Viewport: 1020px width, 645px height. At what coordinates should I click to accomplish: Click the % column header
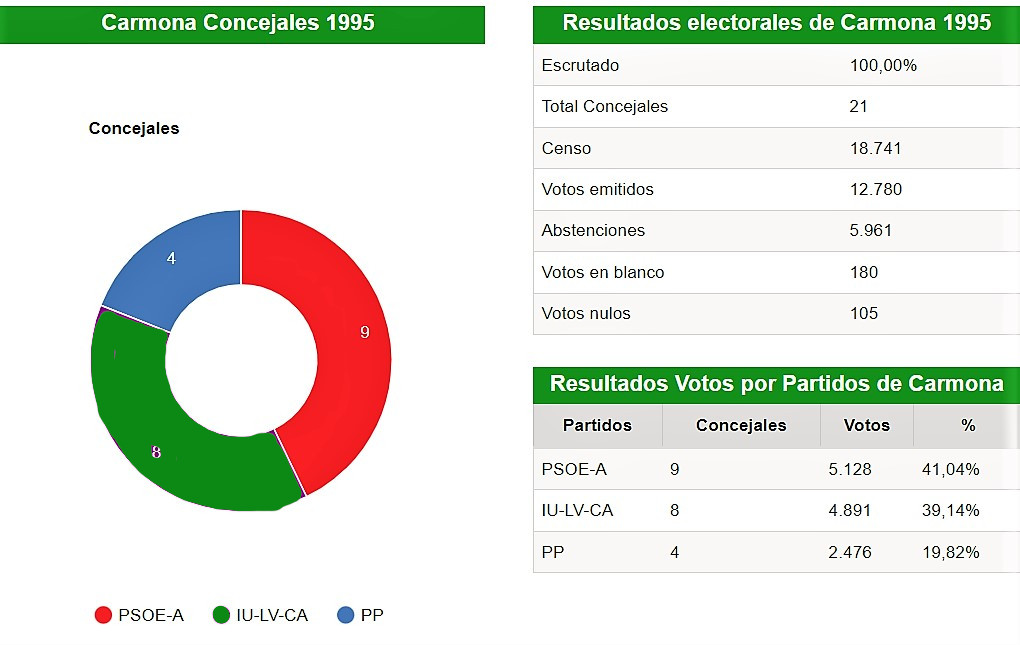(x=967, y=425)
